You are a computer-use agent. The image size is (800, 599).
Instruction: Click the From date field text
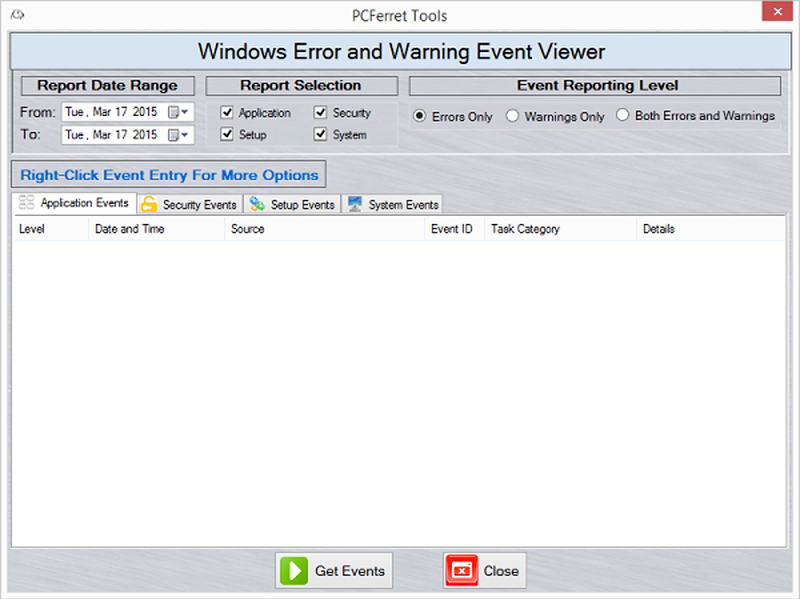tap(111, 112)
